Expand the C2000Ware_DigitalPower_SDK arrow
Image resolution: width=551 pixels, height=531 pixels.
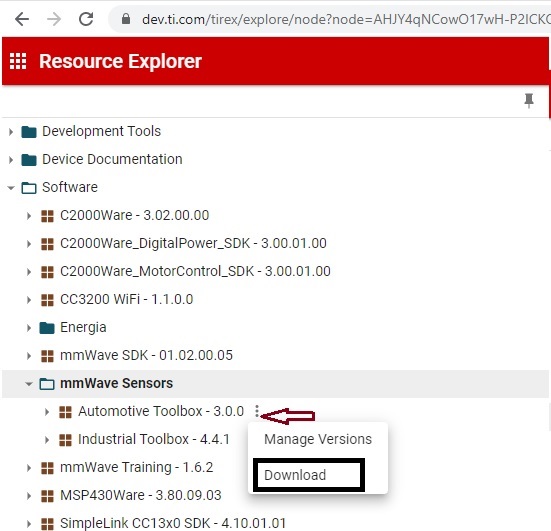click(29, 244)
